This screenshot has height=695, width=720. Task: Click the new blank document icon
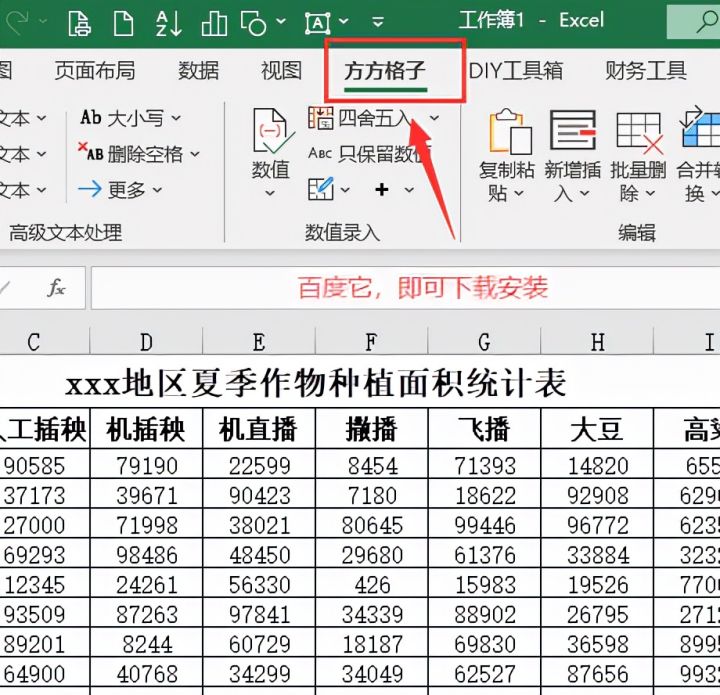point(124,23)
